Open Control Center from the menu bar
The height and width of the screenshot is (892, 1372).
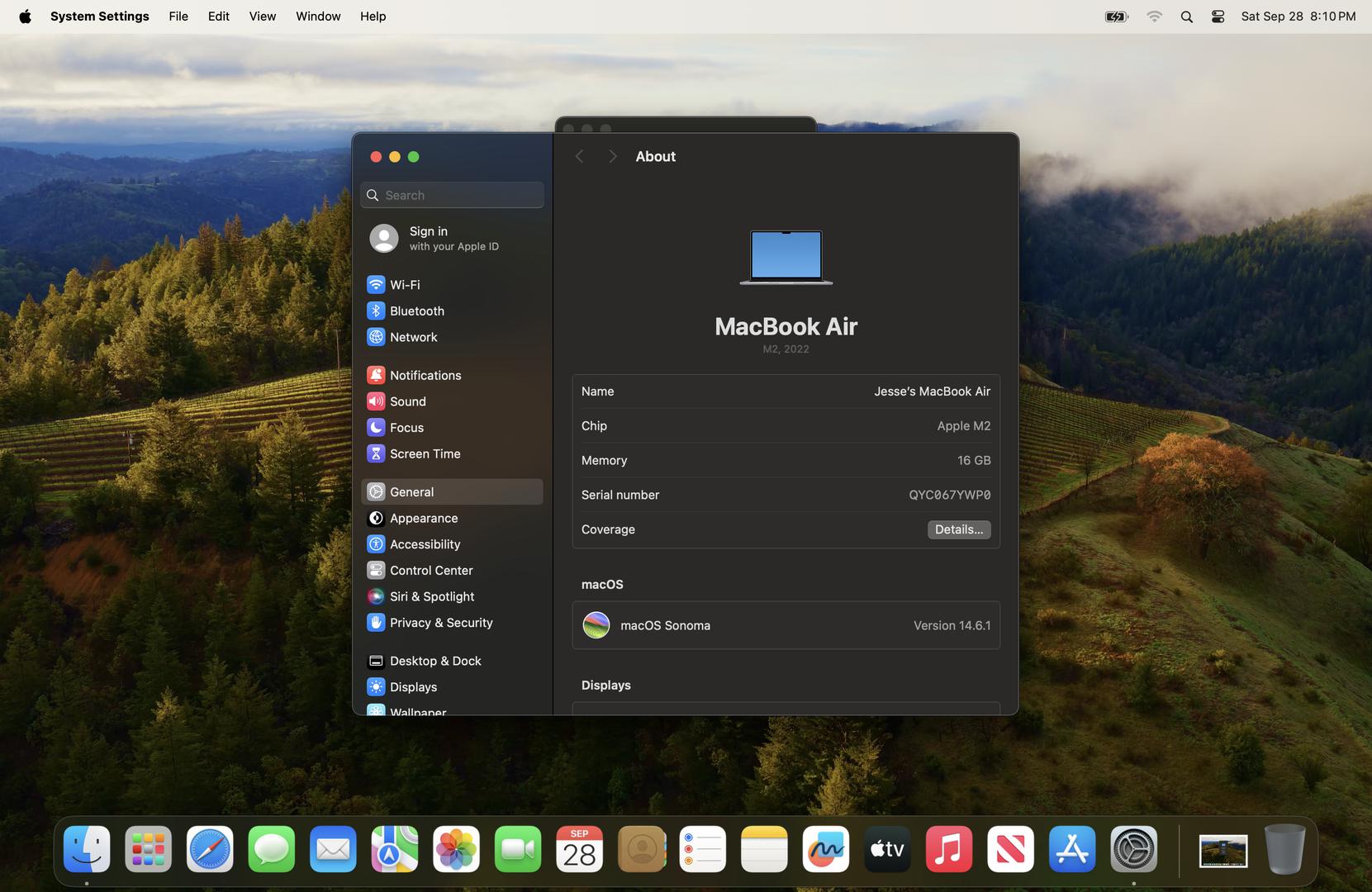[x=1218, y=17]
